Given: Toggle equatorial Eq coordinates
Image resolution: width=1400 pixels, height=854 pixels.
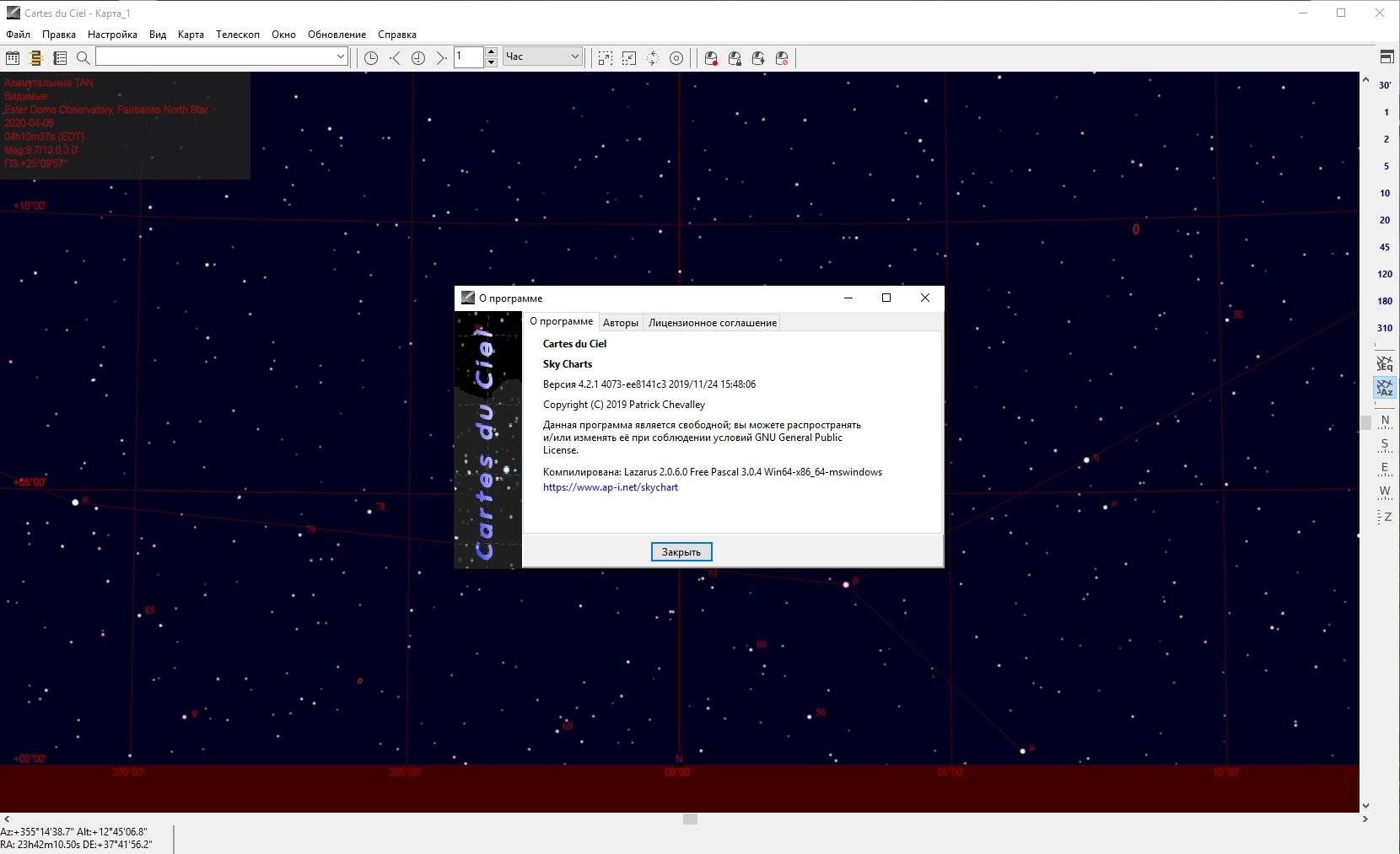Looking at the screenshot, I should 1385,363.
